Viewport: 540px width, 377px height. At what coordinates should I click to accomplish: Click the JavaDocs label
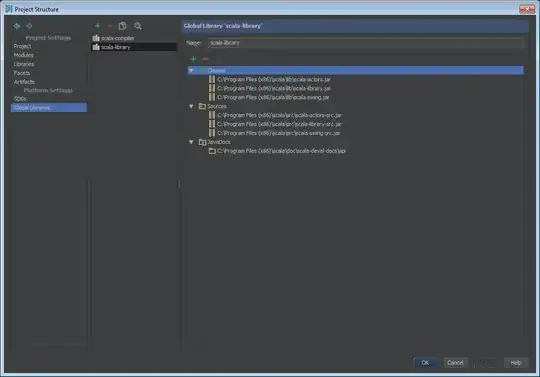tap(219, 142)
